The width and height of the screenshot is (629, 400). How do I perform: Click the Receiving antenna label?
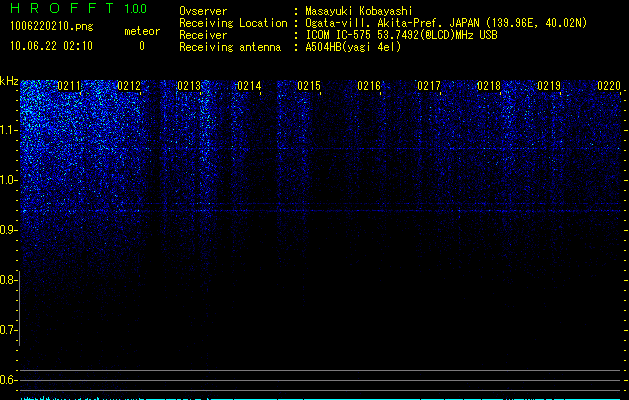(x=230, y=47)
